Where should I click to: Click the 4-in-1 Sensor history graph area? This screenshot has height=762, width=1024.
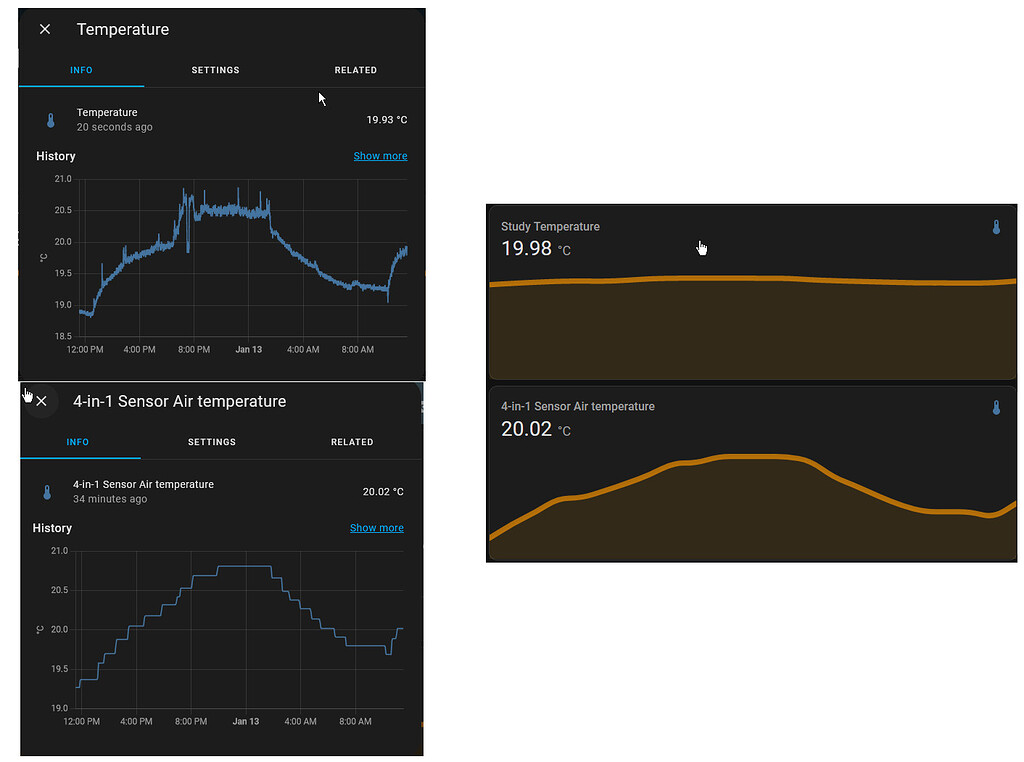click(x=240, y=630)
